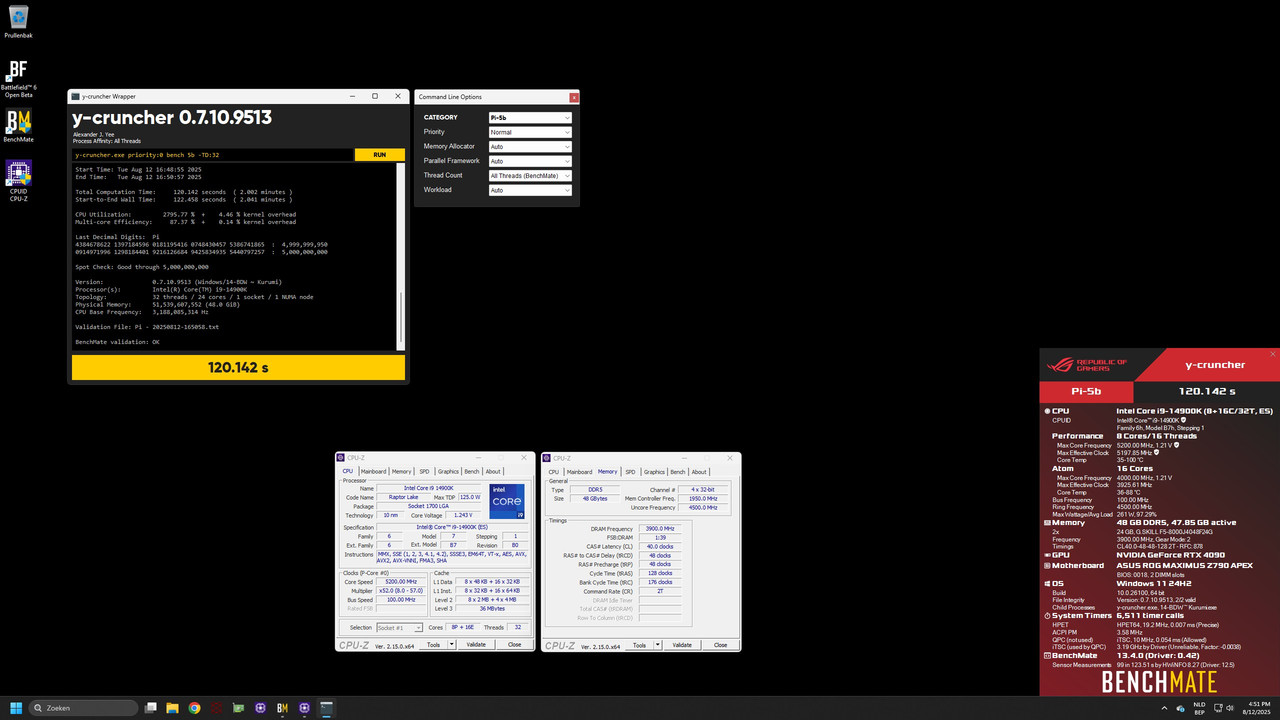Screen dimensions: 1280x720
Task: Switch to Mainboard tab in right CPU-Z window
Action: 580,472
